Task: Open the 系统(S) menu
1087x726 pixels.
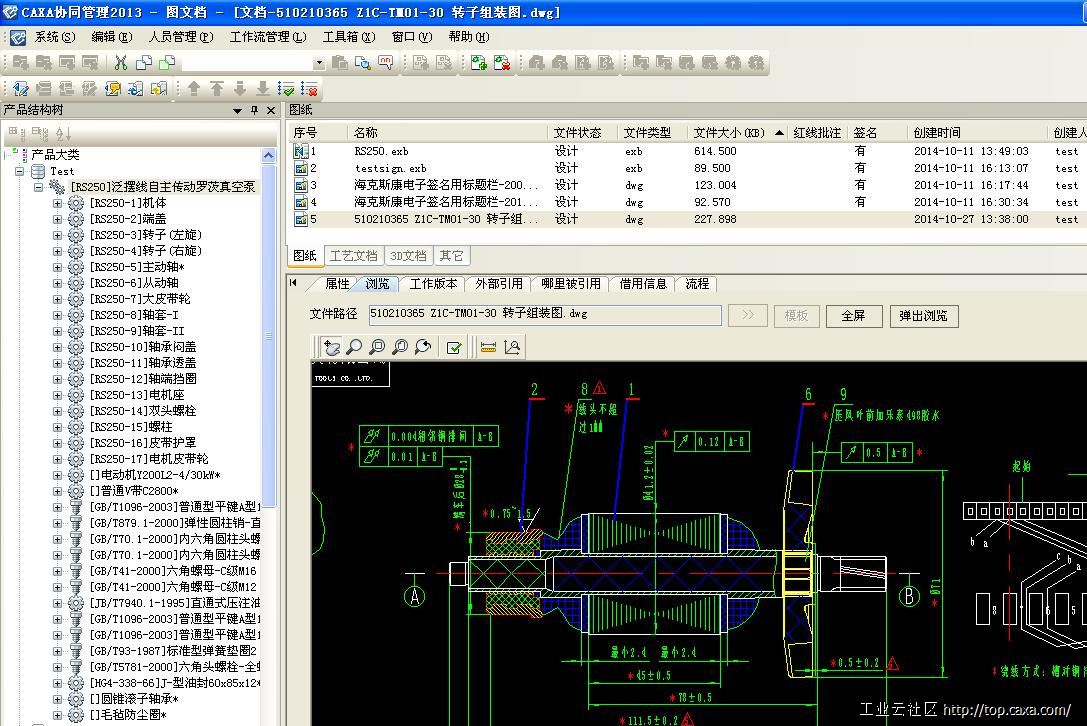Action: (x=55, y=37)
